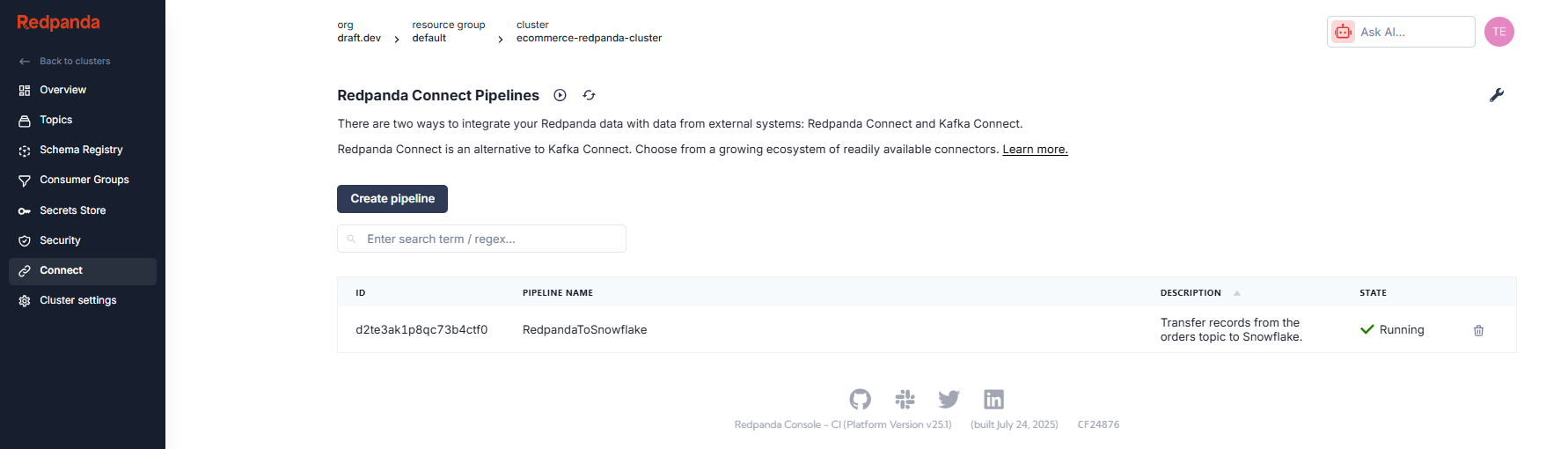Click description 'Transfer records from the orders topic'
The image size is (1568, 449).
(1231, 330)
